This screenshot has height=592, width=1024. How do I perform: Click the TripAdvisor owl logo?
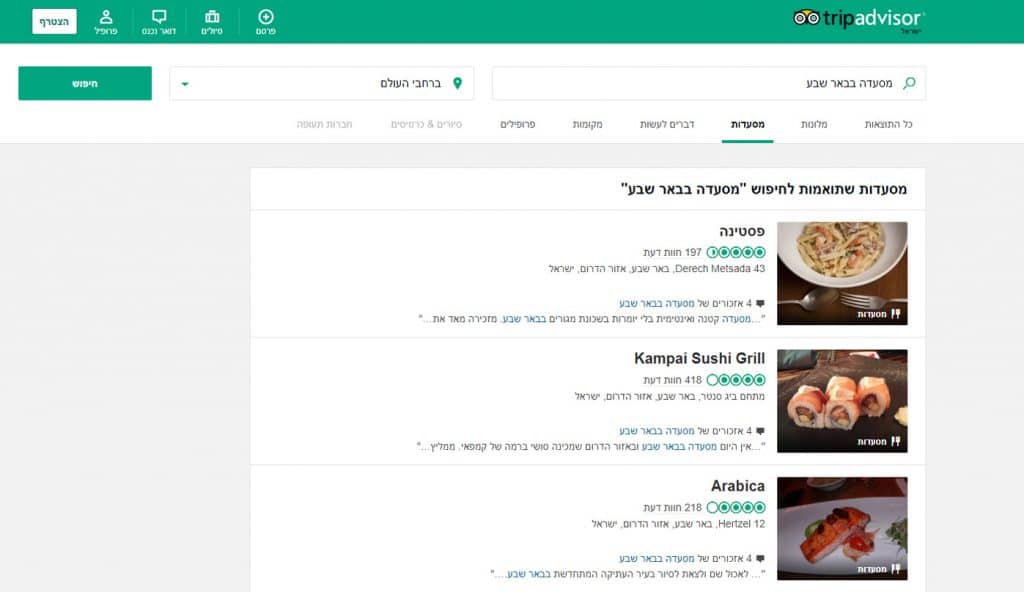[x=806, y=18]
